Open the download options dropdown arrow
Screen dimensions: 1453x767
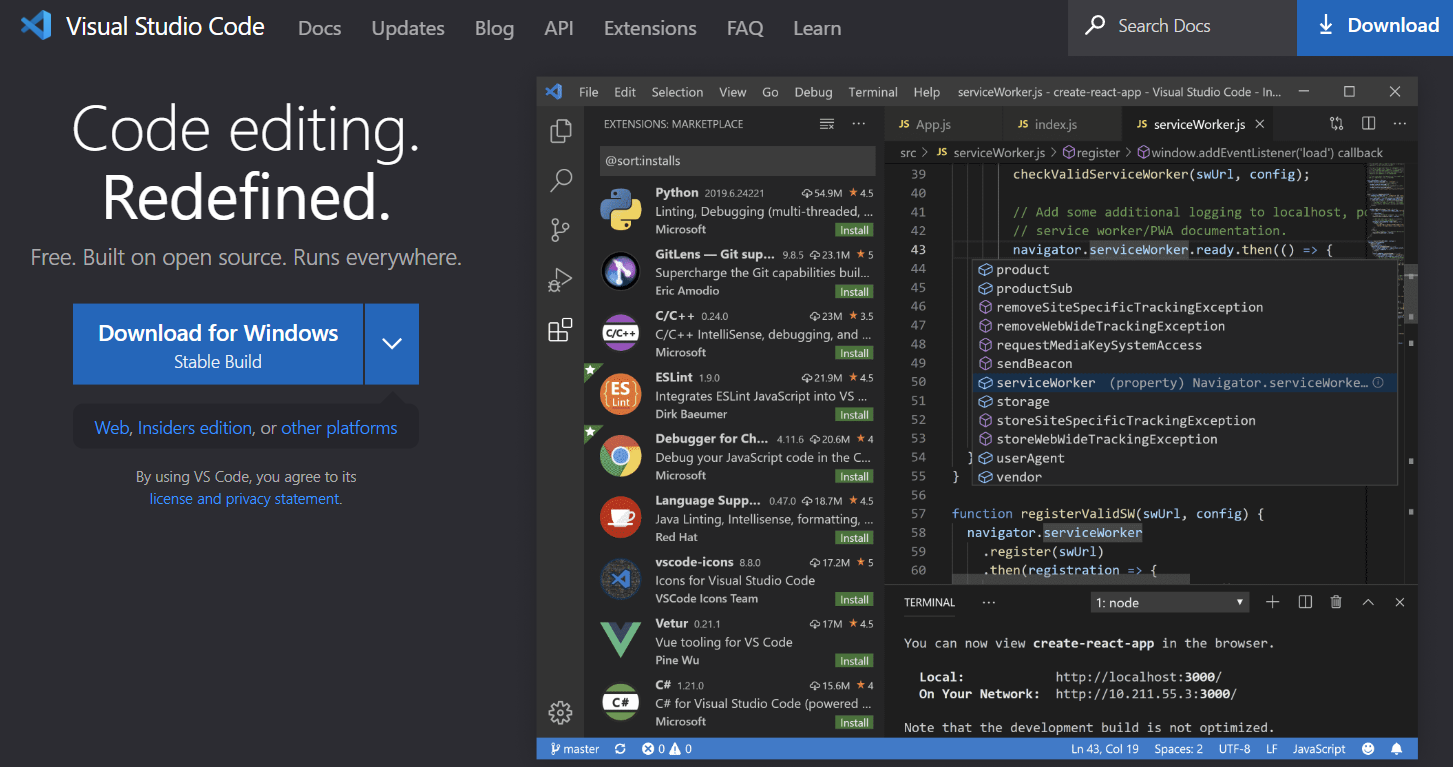(392, 344)
